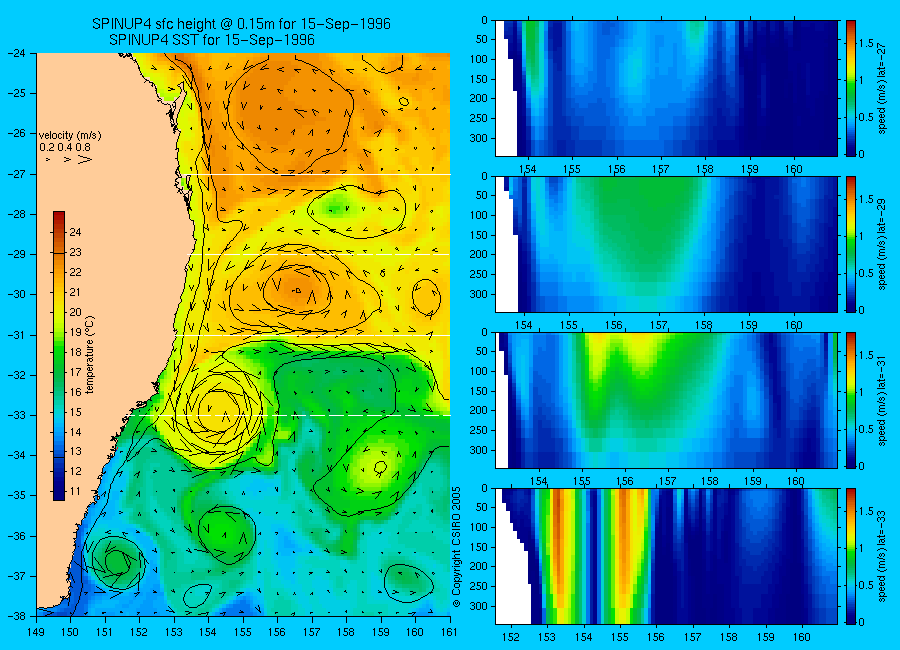Click the white section line at latitude -31
This screenshot has width=900, height=650.
click(x=313, y=335)
